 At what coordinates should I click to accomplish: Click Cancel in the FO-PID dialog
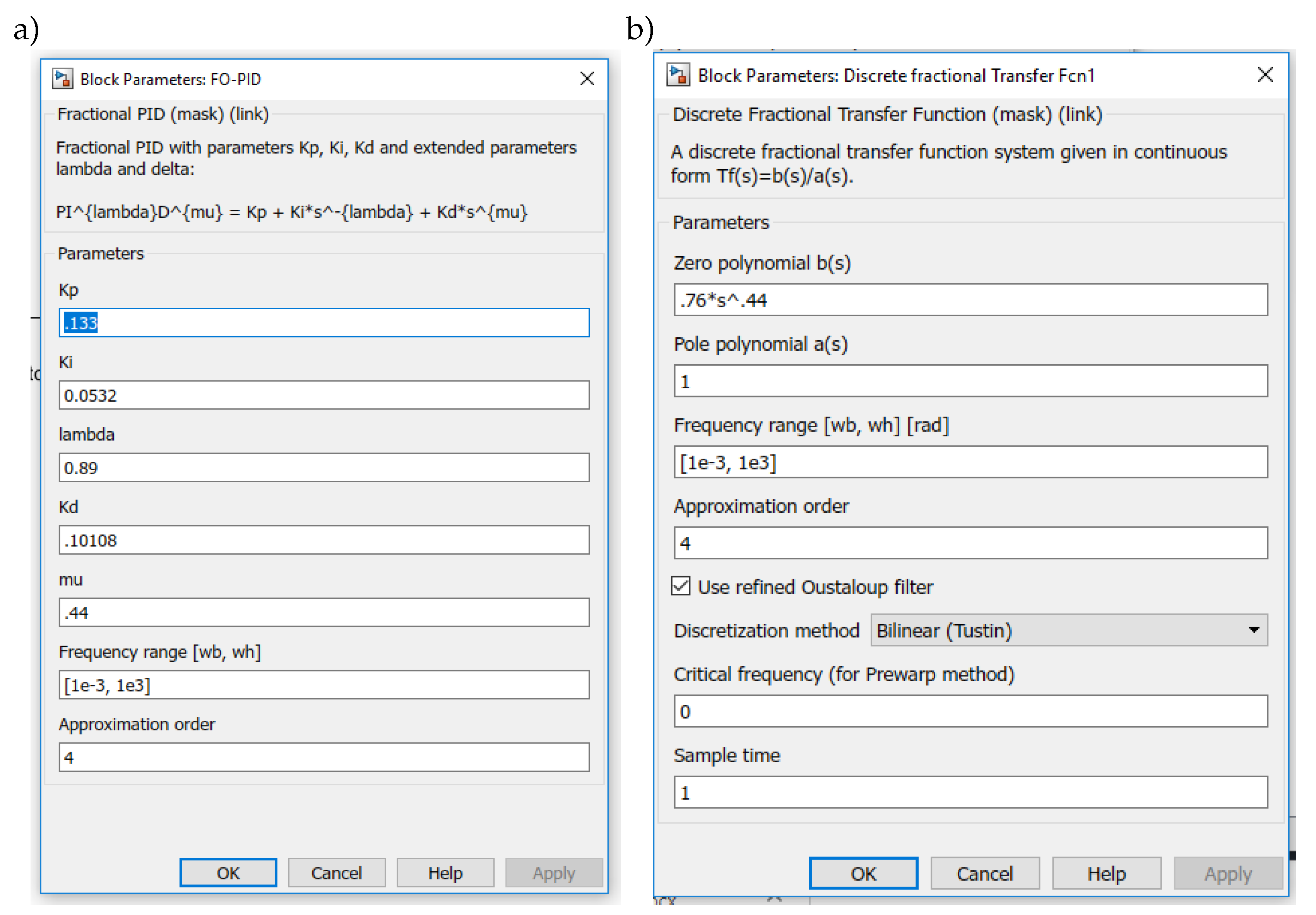[337, 872]
